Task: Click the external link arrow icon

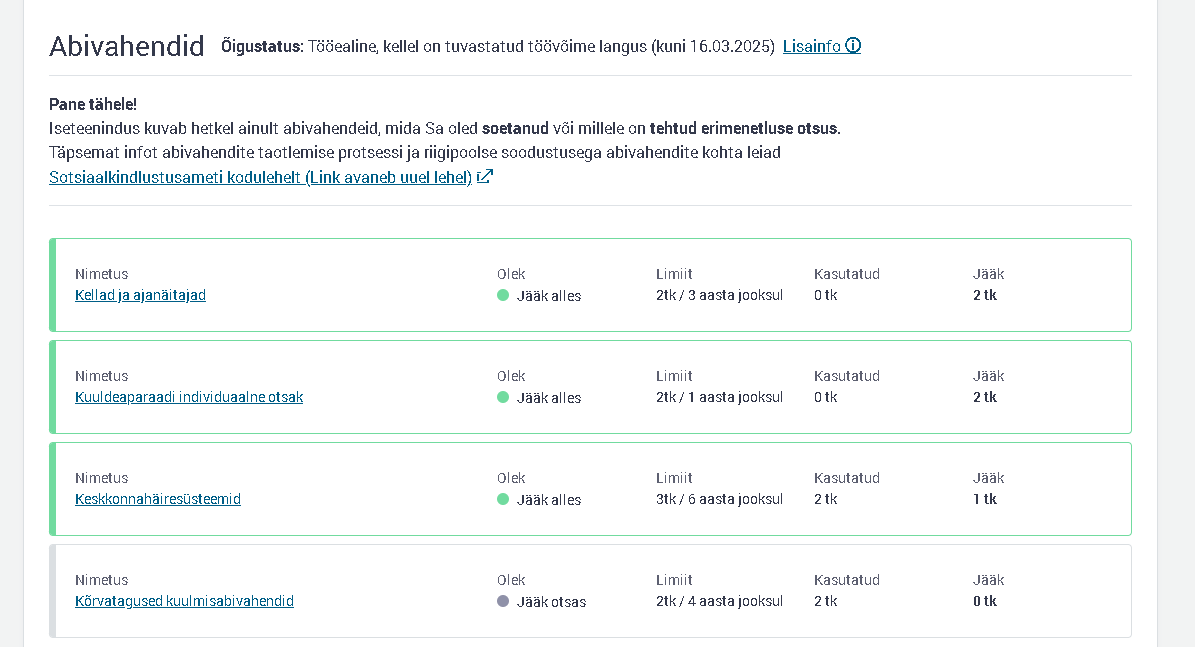Action: (x=485, y=177)
